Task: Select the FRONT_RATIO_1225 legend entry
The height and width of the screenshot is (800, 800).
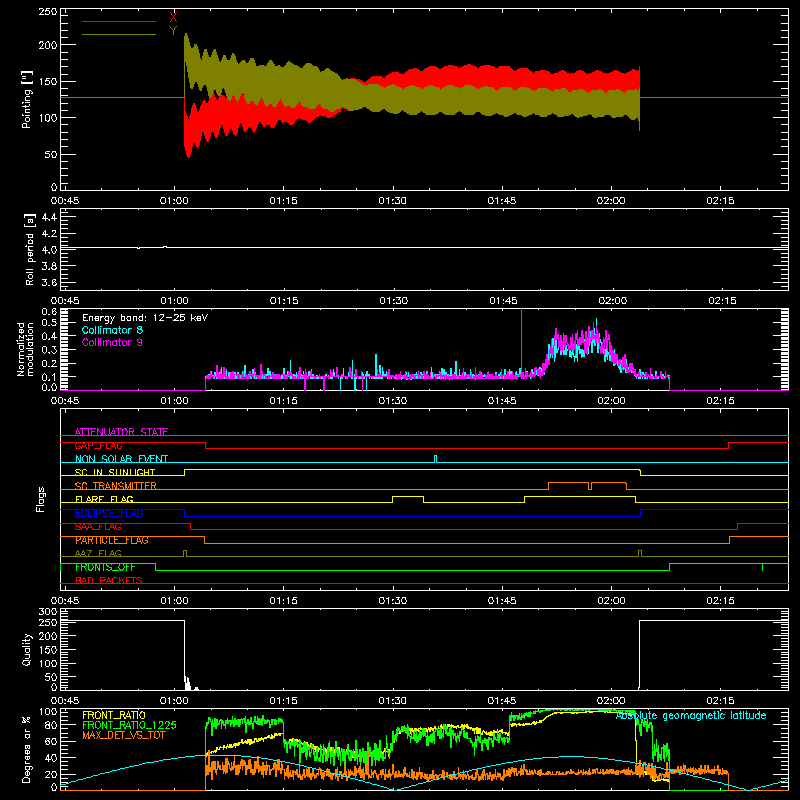Action: (x=129, y=725)
